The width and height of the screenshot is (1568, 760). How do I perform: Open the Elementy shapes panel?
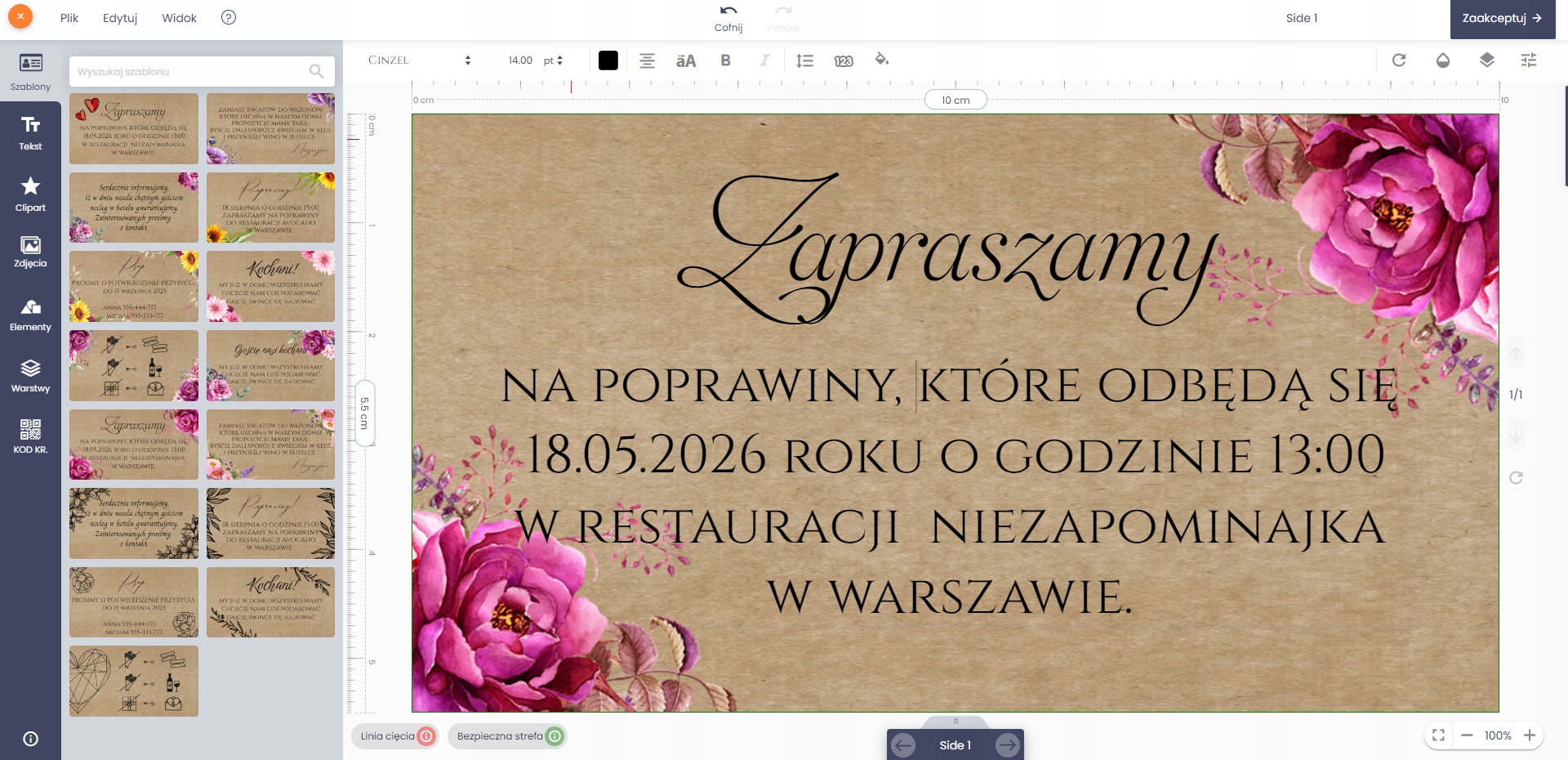coord(30,315)
